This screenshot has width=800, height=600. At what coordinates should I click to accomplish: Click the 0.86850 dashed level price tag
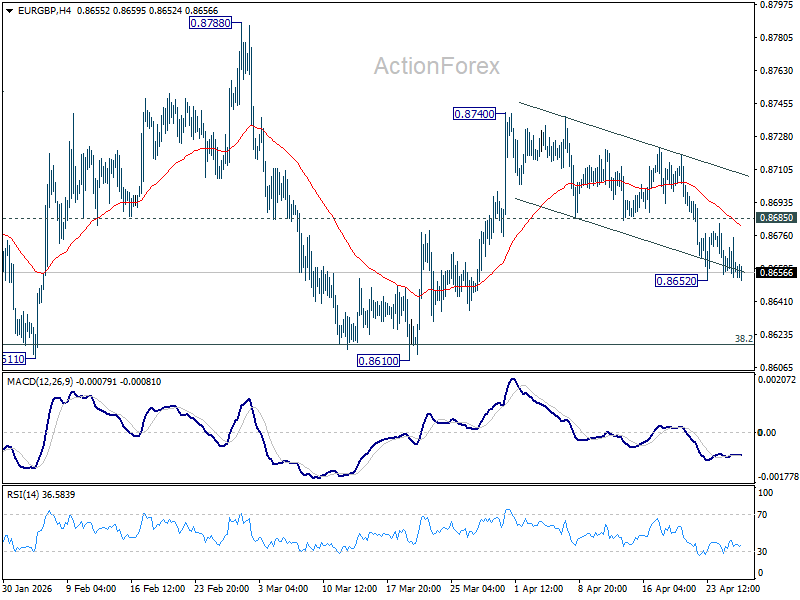tap(777, 218)
